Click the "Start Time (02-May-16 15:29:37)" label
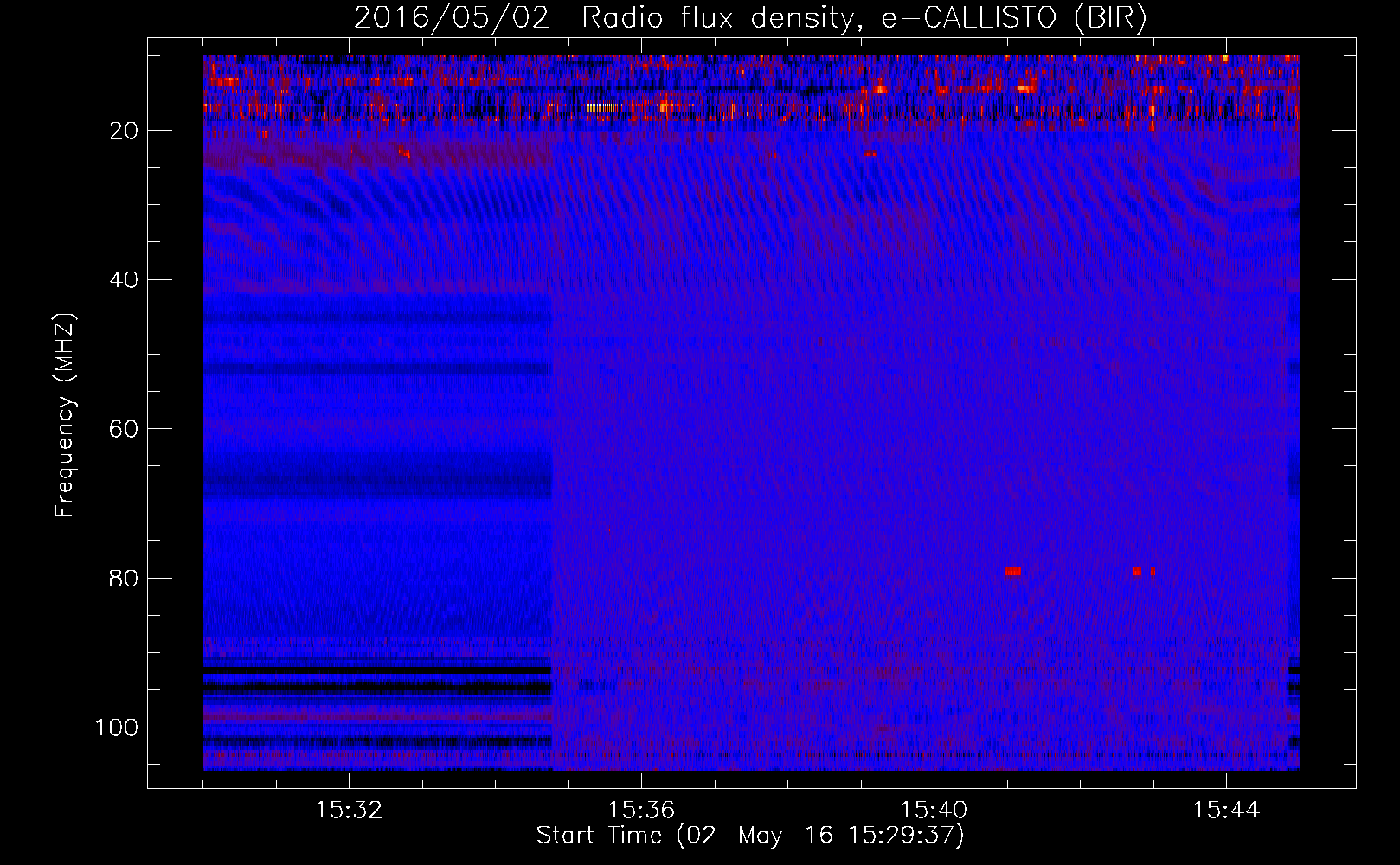 750,836
